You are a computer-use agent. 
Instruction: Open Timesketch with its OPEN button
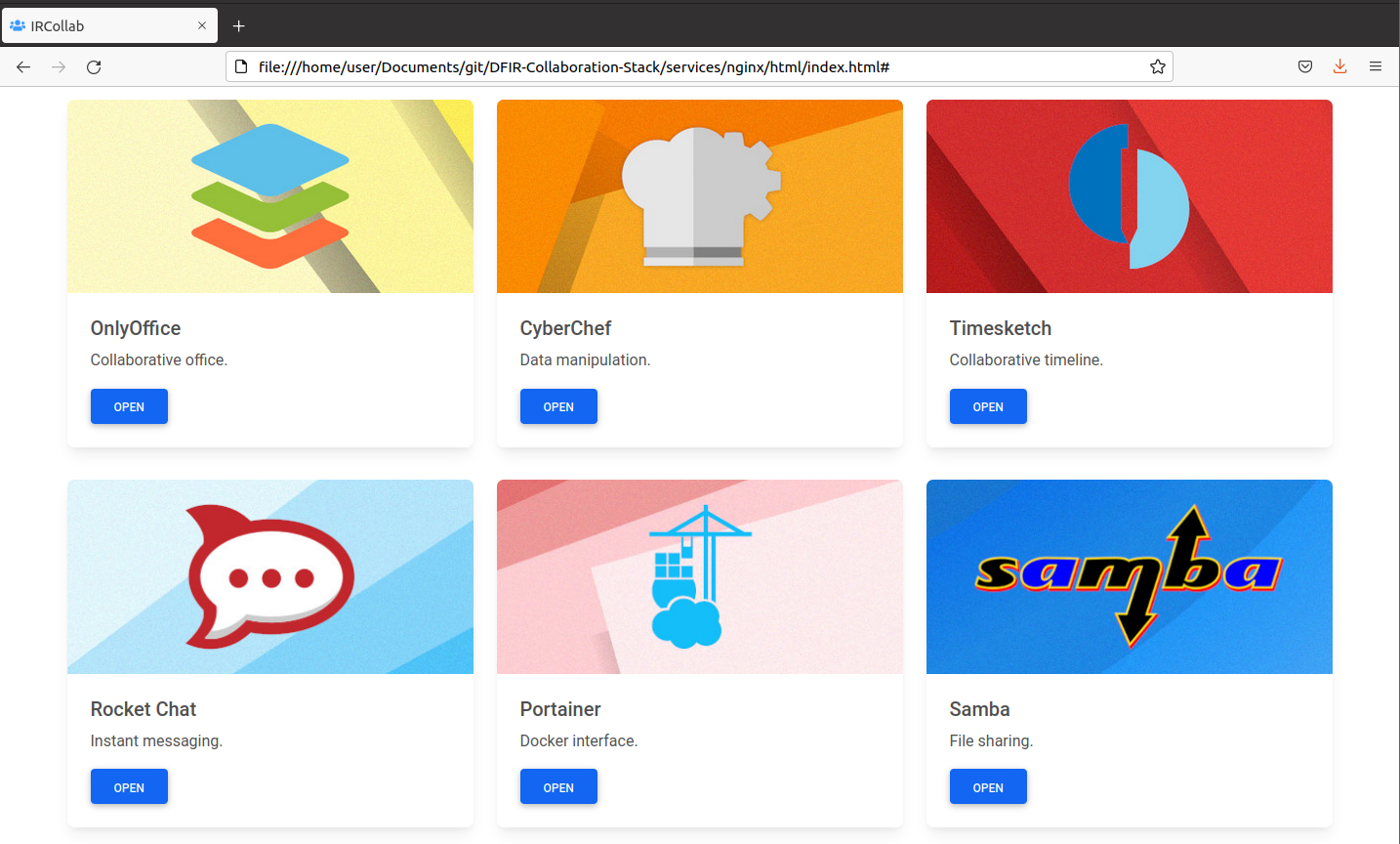(988, 406)
